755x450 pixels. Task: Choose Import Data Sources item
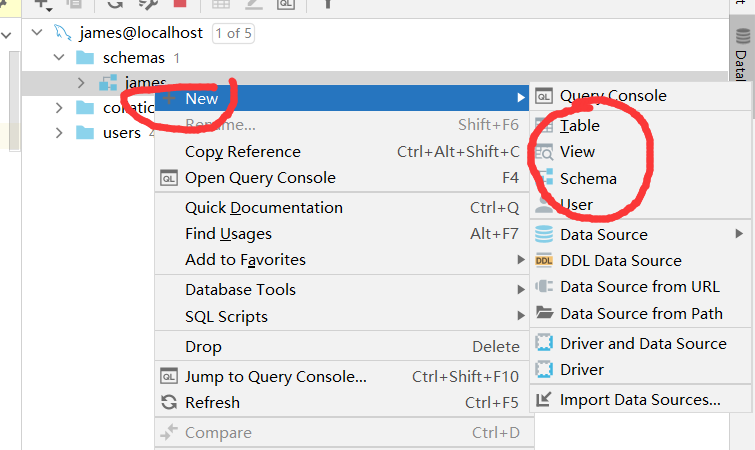(640, 399)
